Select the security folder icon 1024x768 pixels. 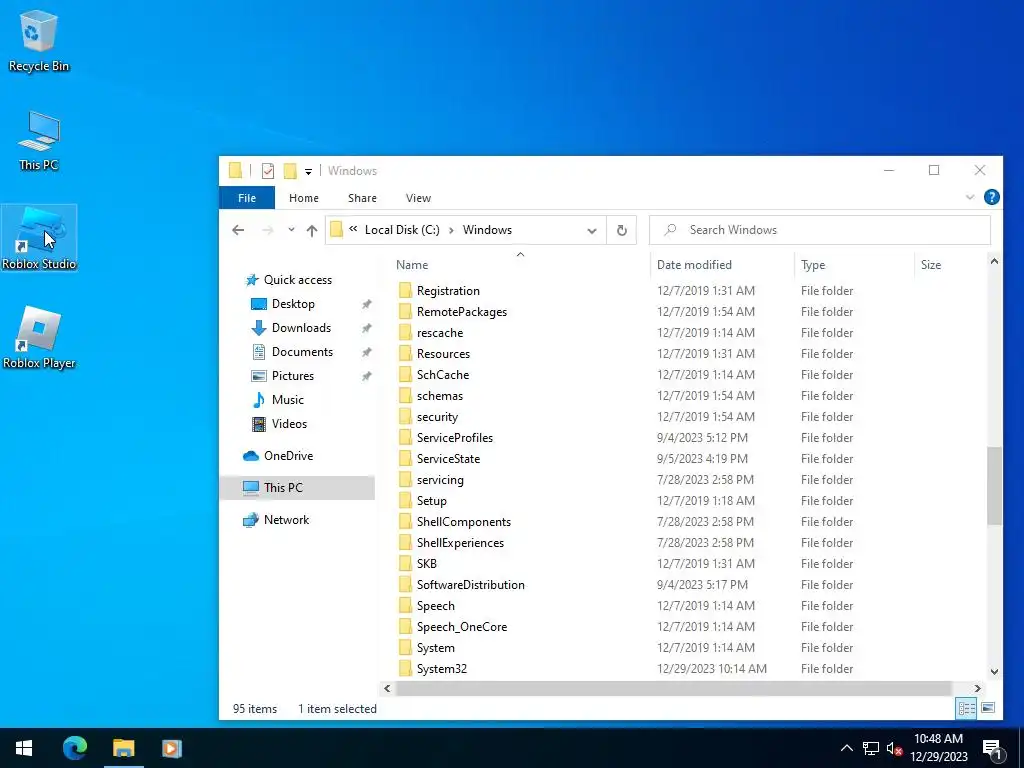point(406,417)
